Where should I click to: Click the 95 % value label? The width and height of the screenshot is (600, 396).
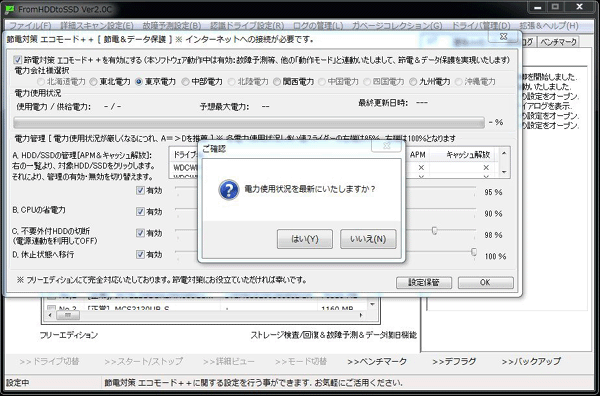[493, 192]
